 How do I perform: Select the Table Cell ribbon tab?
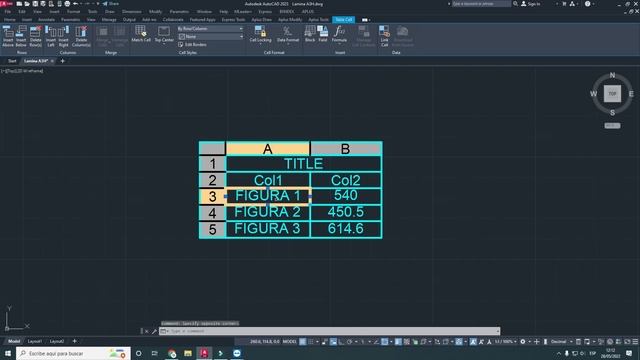tap(344, 20)
